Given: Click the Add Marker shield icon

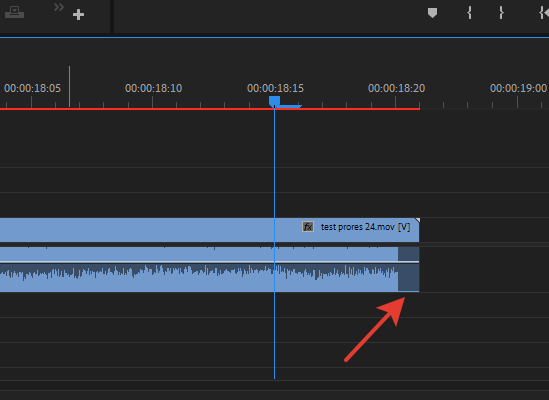Looking at the screenshot, I should pyautogui.click(x=432, y=13).
